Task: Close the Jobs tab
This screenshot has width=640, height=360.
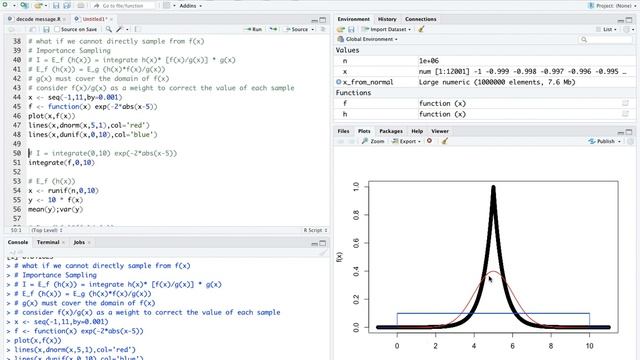Action: pos(89,242)
